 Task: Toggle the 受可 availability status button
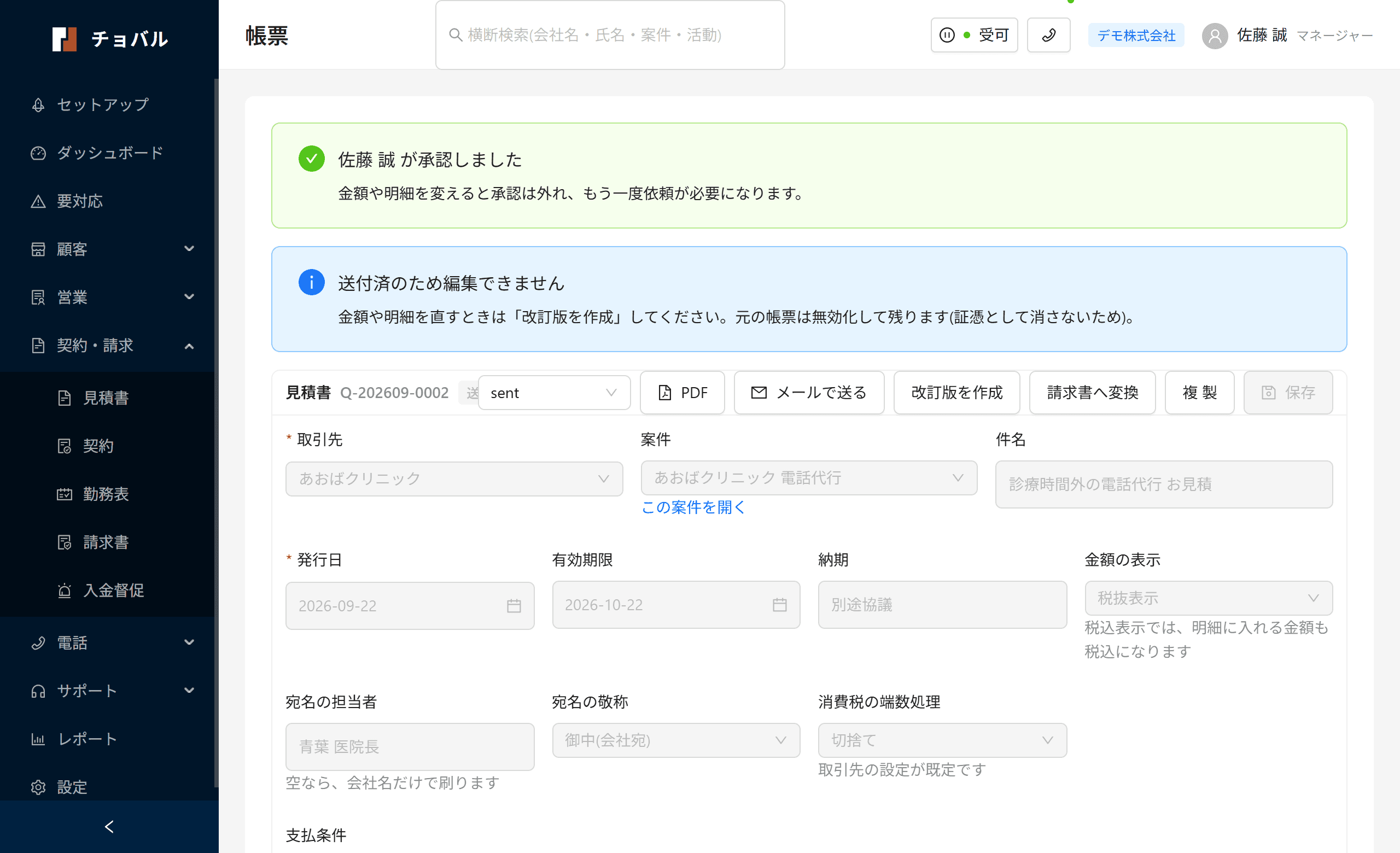974,35
